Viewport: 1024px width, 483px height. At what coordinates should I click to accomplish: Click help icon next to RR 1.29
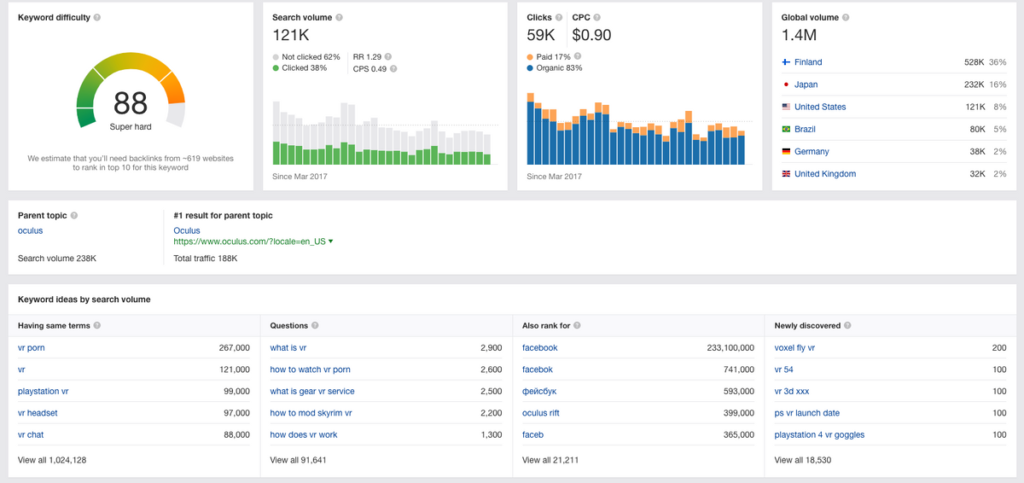[x=389, y=57]
